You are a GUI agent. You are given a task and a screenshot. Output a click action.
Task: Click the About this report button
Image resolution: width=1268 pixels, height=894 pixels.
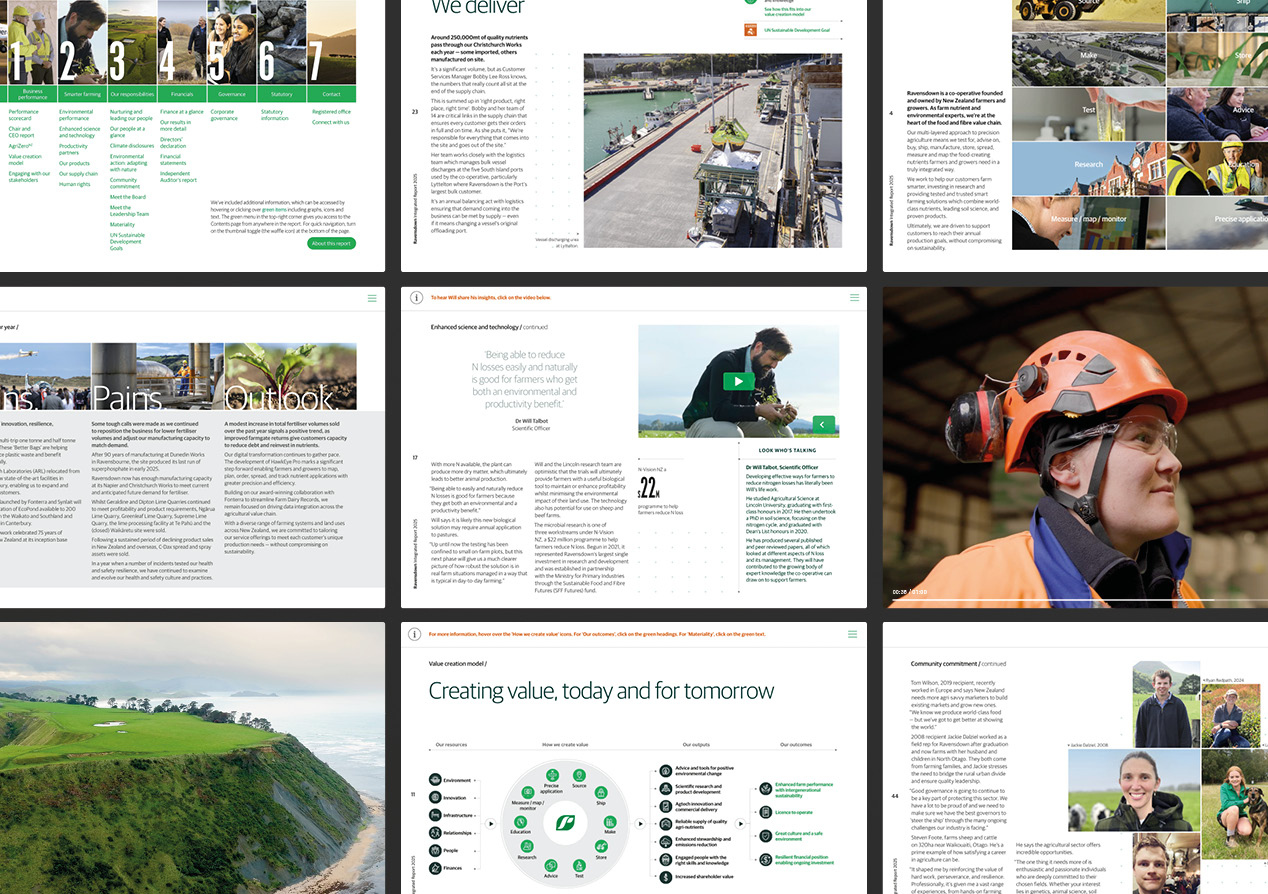tap(332, 243)
